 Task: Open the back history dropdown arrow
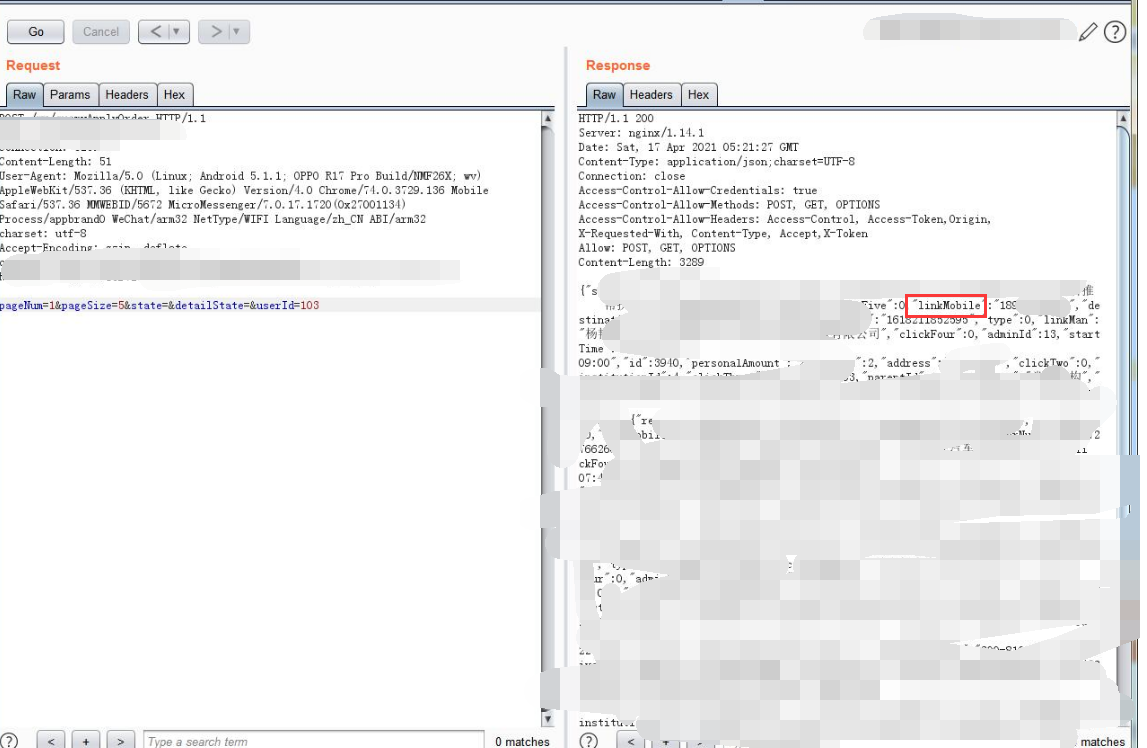[x=176, y=31]
